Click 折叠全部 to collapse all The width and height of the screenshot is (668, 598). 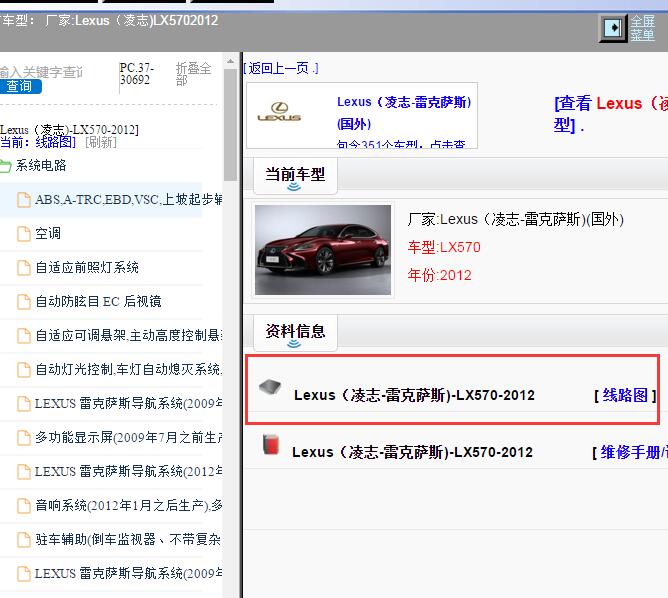click(193, 74)
